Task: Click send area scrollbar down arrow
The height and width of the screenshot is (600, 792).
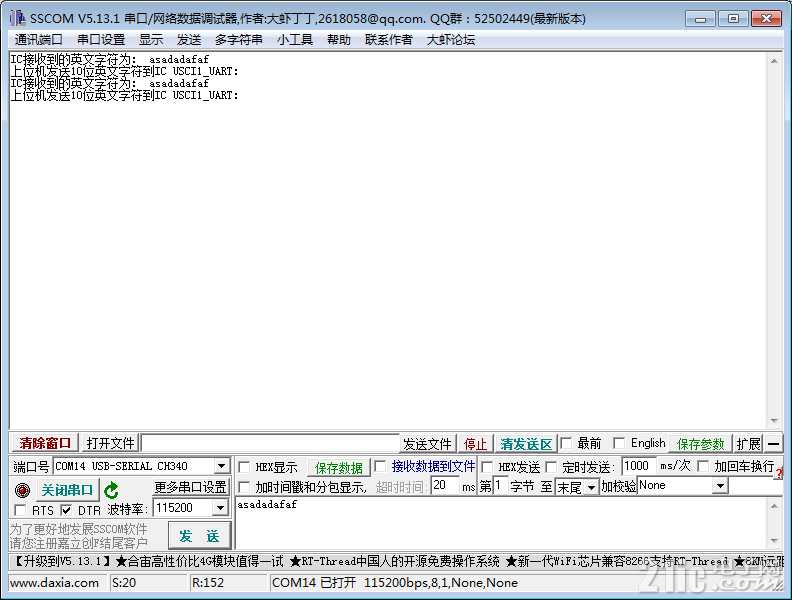Action: [x=774, y=541]
